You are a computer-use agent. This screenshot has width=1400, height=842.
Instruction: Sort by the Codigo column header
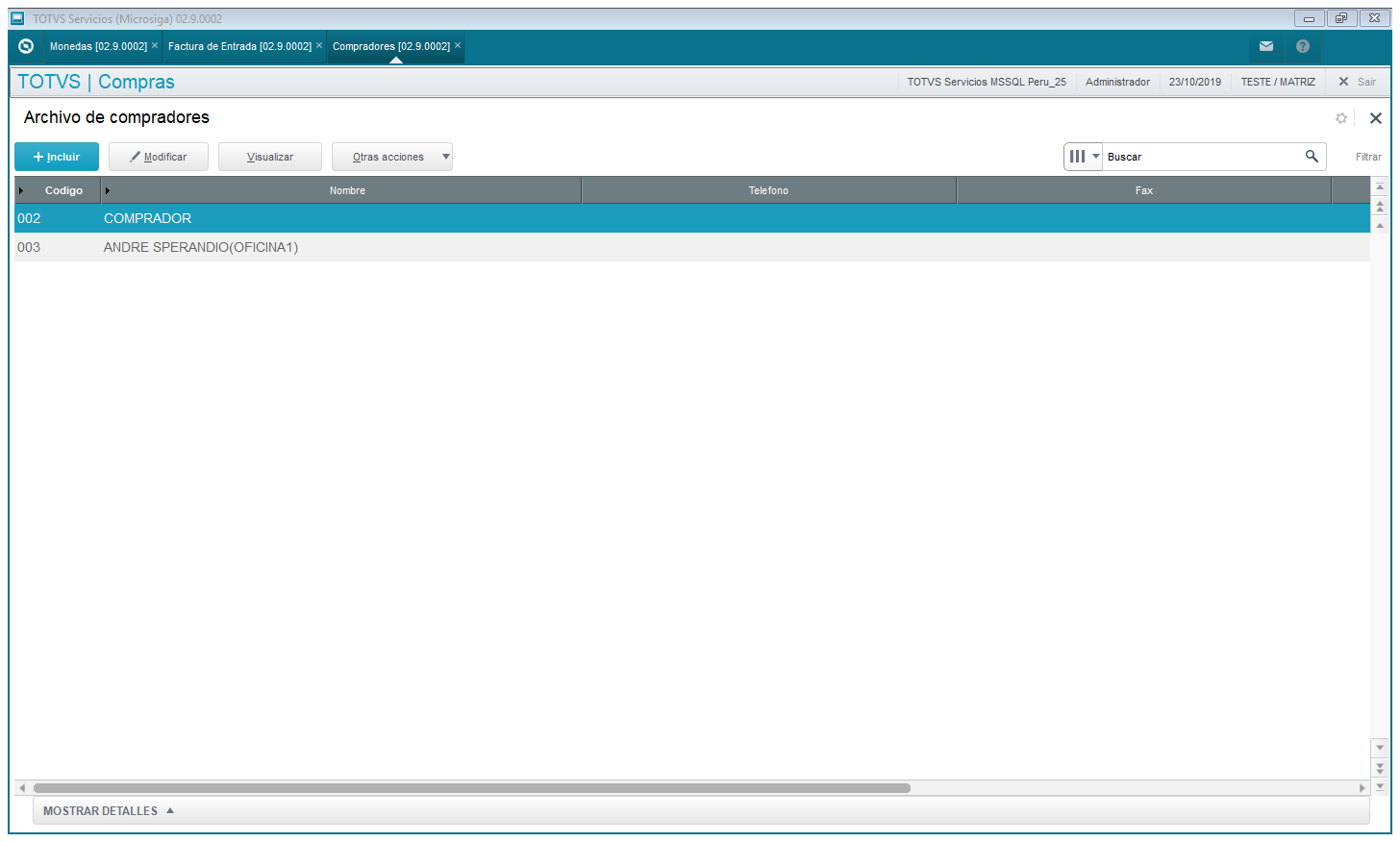tap(58, 190)
